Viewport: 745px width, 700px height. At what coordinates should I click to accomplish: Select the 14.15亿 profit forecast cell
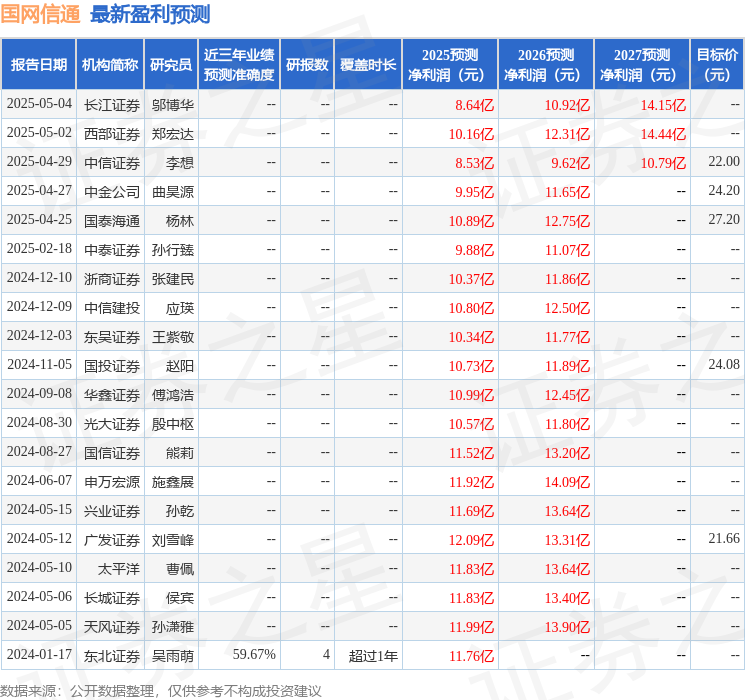[x=663, y=104]
